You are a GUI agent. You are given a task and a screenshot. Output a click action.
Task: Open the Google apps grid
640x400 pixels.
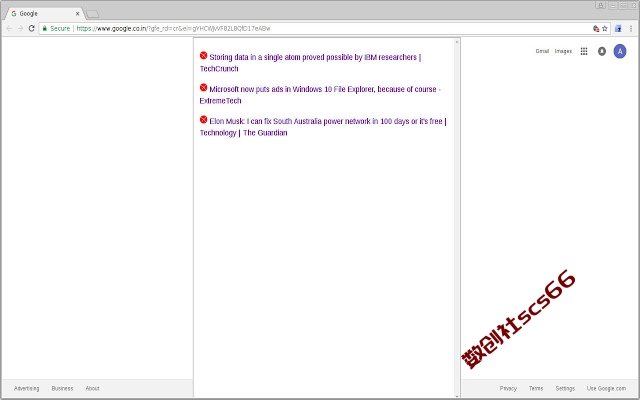pos(584,51)
